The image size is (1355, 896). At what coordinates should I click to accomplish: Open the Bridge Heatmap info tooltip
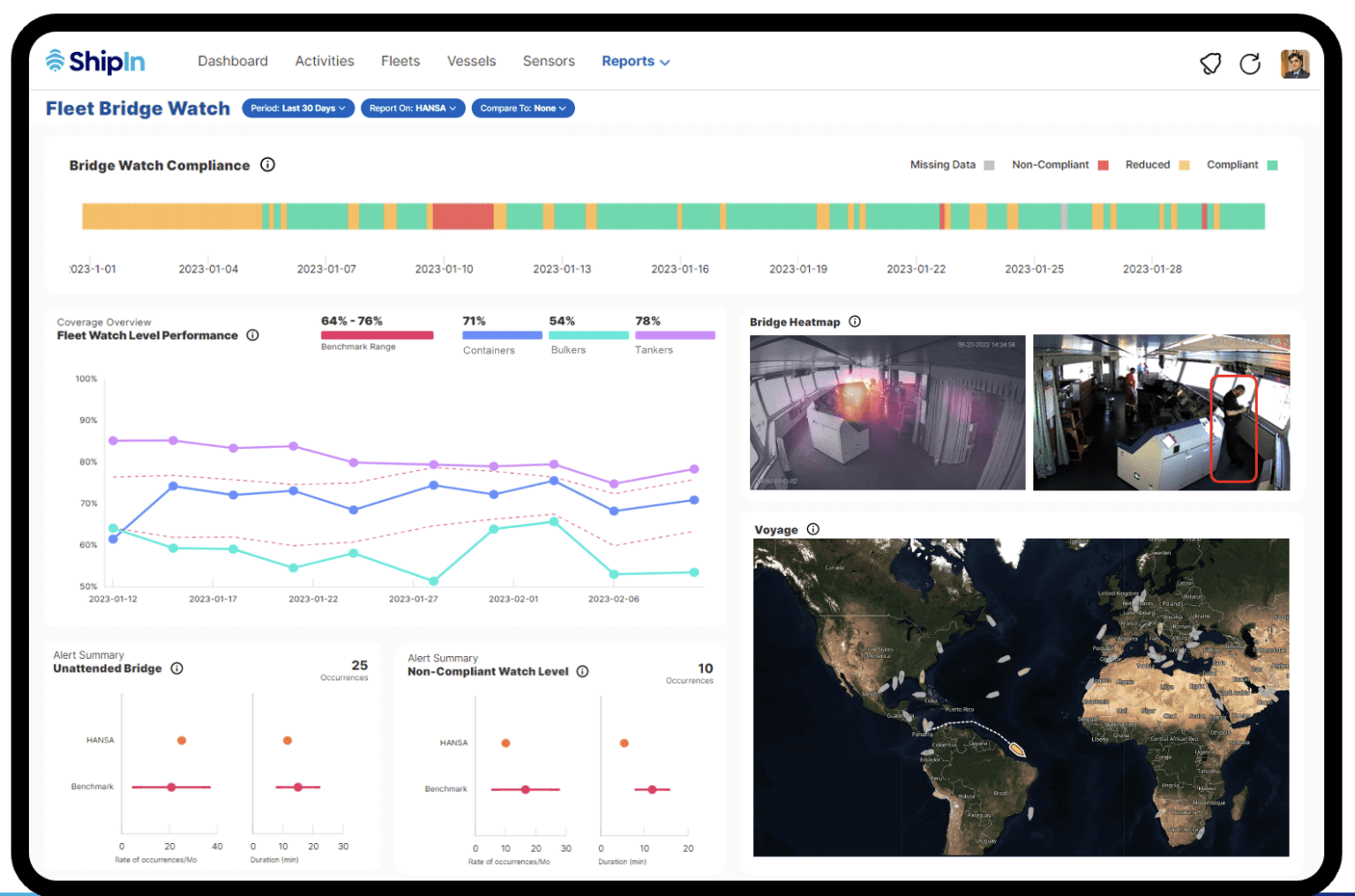tap(854, 322)
